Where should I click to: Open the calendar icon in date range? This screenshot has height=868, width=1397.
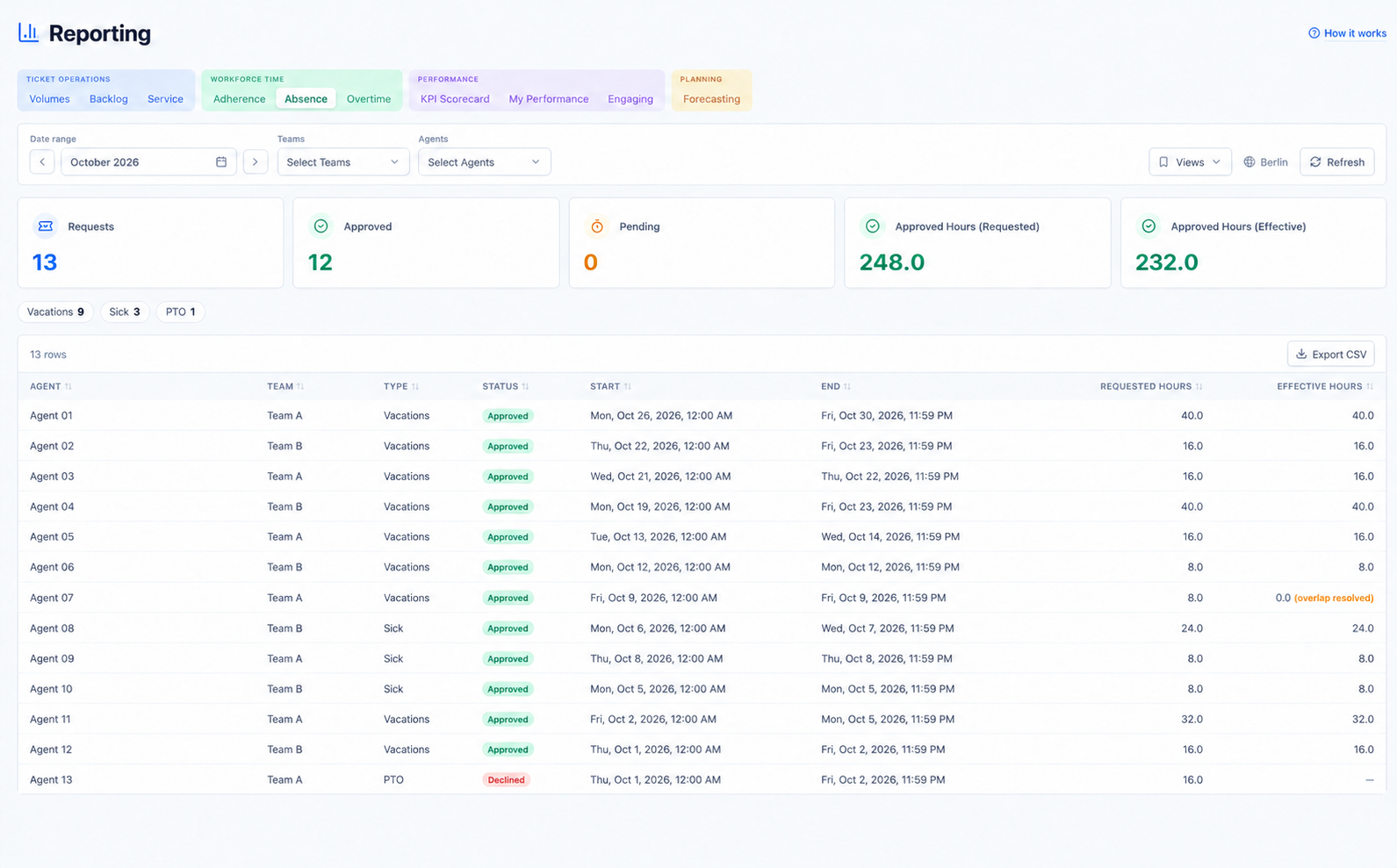point(221,162)
